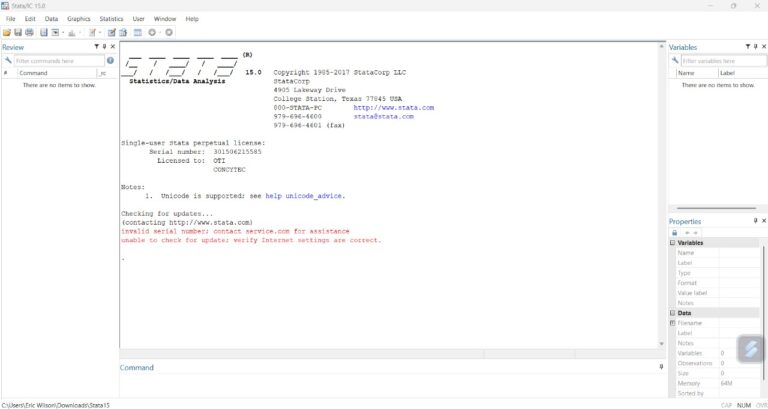Click the Filter commands here field
The width and height of the screenshot is (768, 409).
coord(58,61)
